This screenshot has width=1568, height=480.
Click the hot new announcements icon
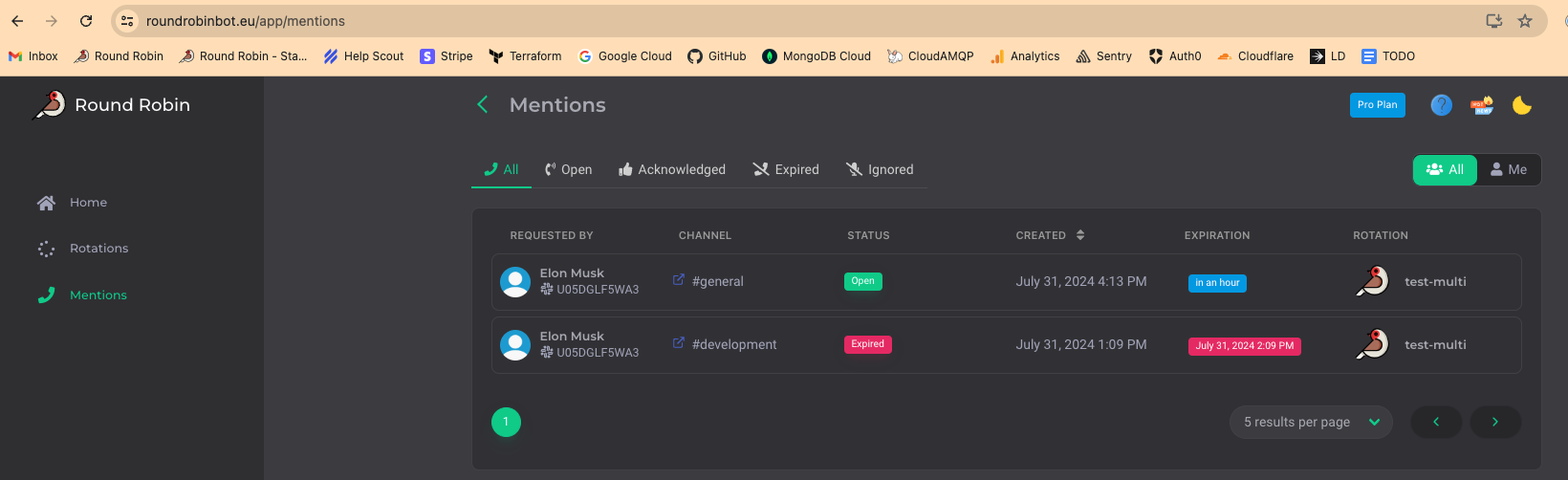[1482, 105]
